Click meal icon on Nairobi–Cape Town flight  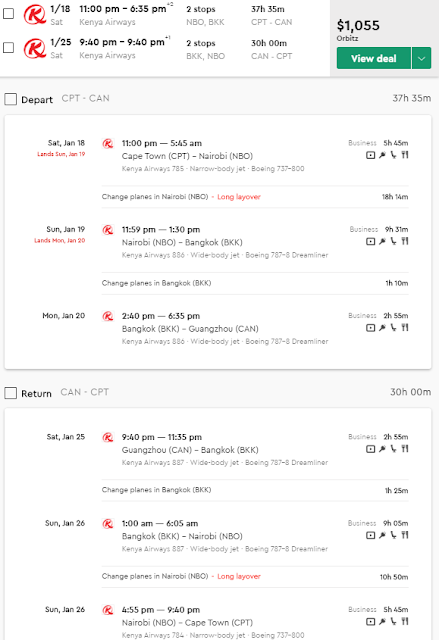405,621
